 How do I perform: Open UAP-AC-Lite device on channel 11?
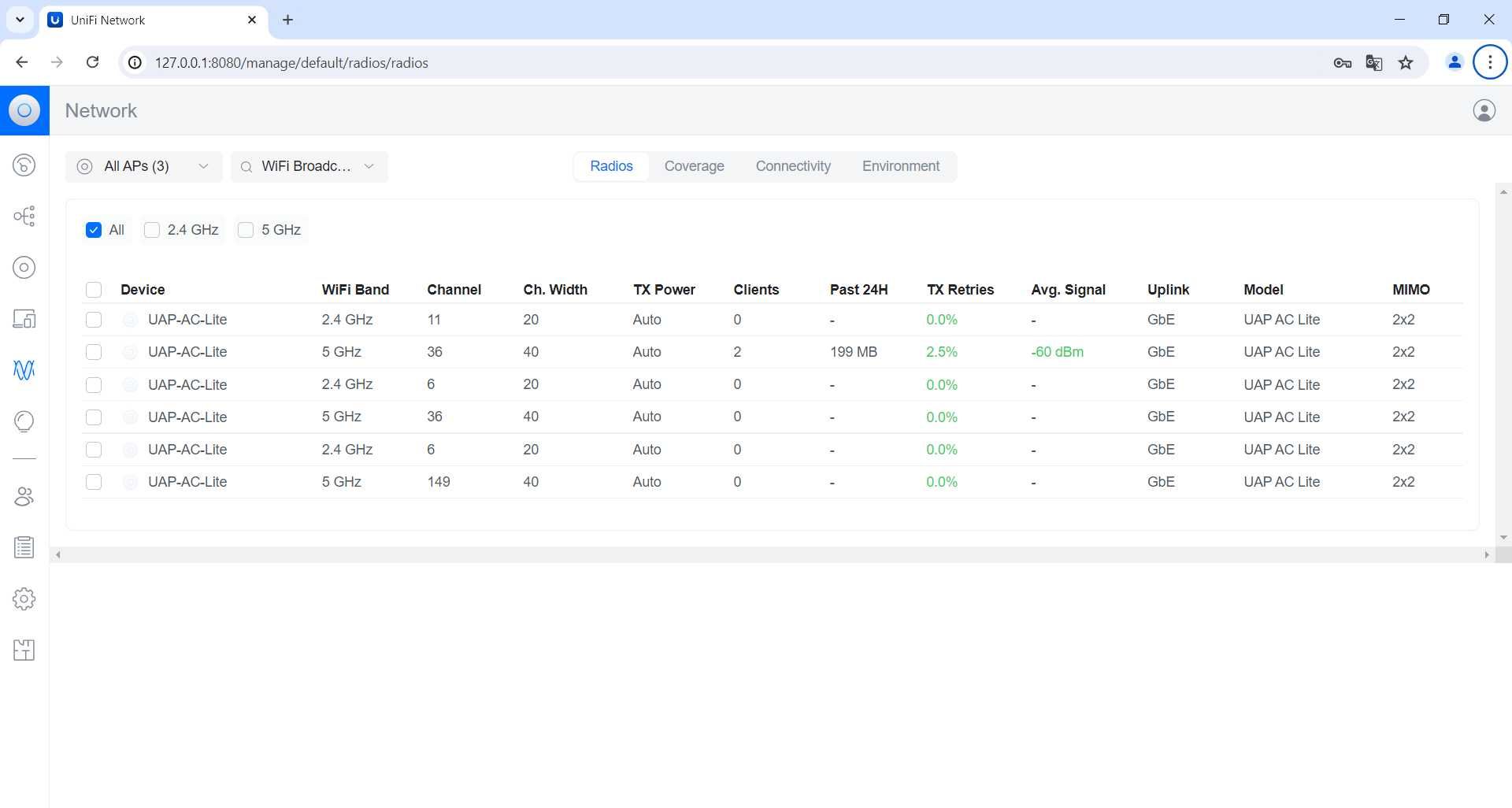click(187, 320)
